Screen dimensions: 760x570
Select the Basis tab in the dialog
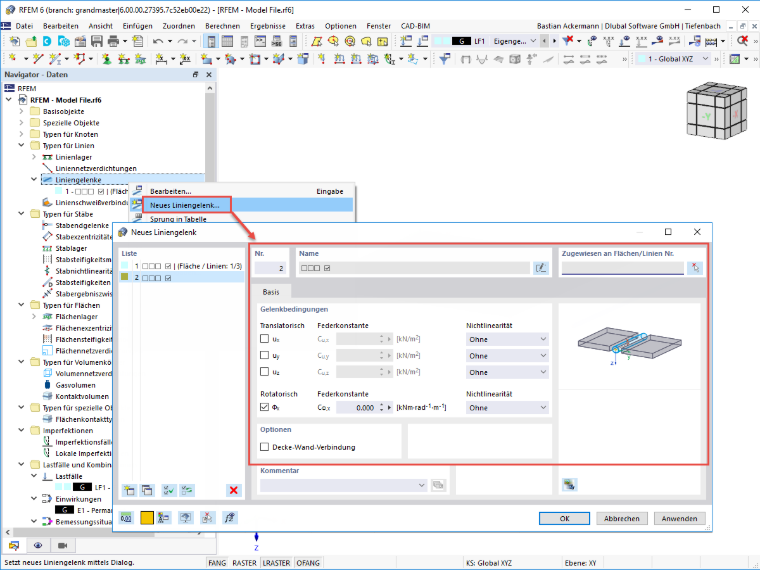click(271, 292)
